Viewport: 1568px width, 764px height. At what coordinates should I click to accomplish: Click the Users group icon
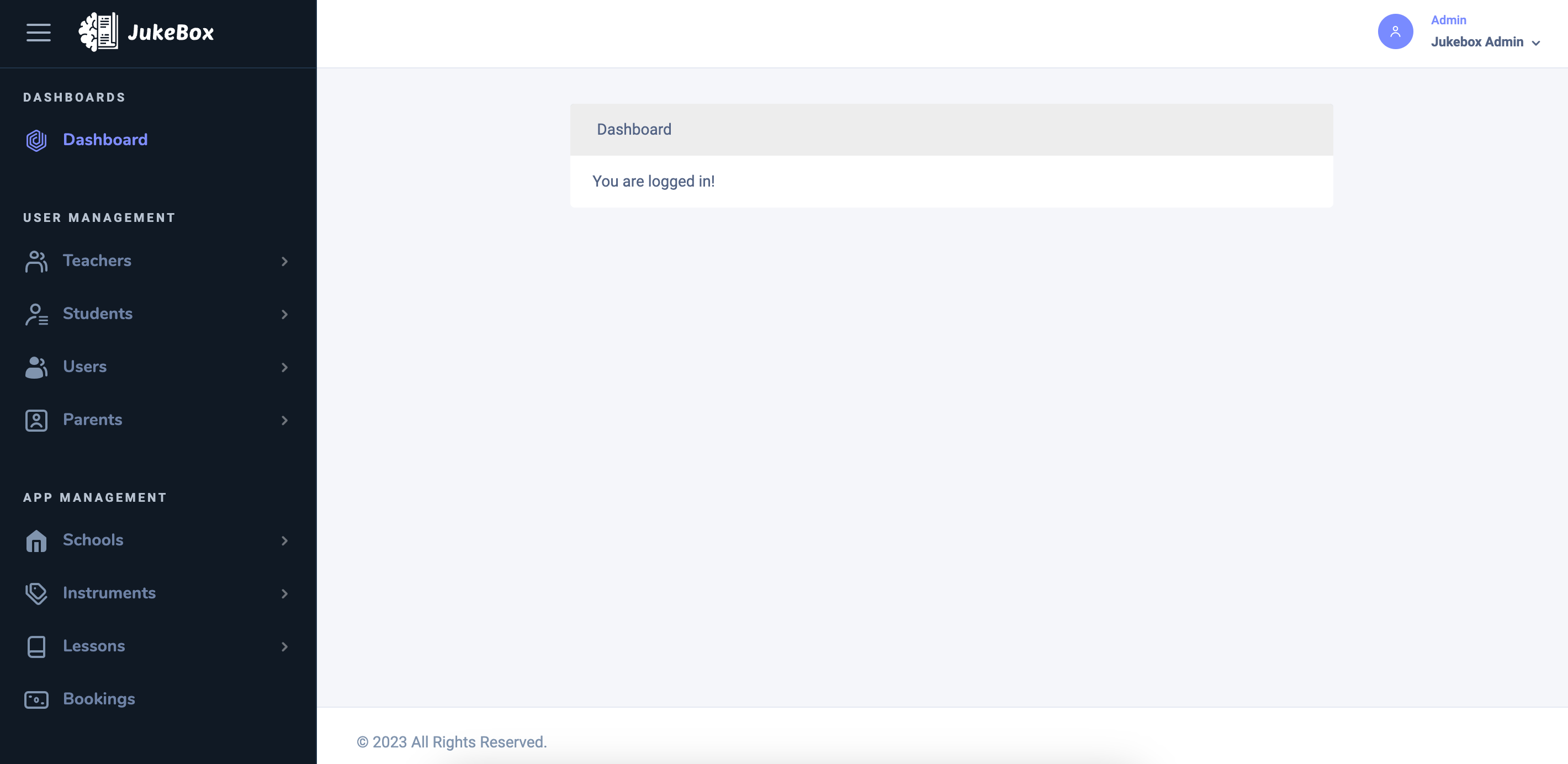pos(36,367)
